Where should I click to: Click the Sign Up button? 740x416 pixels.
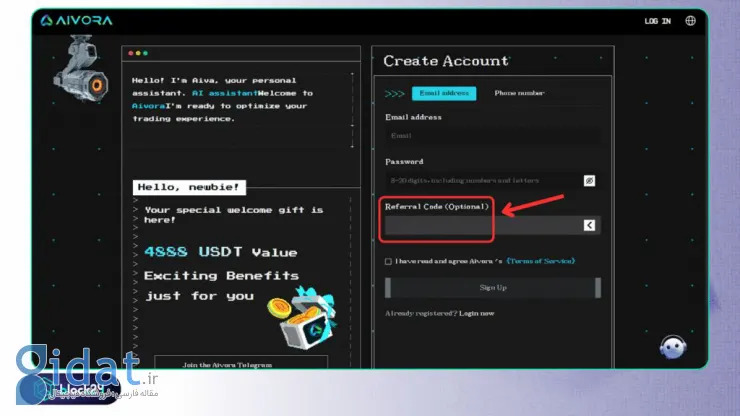coord(493,287)
